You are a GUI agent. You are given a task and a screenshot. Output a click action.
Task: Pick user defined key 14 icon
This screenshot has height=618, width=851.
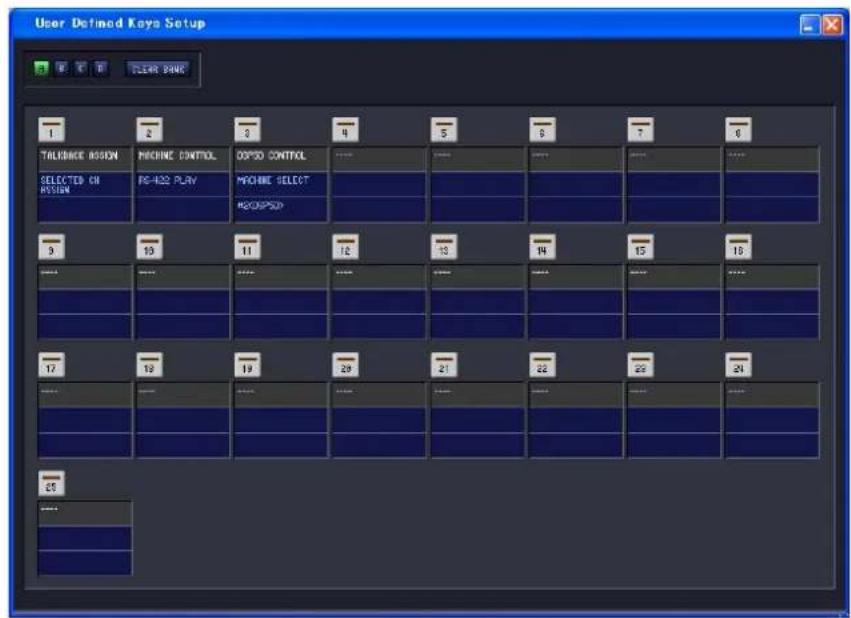click(x=542, y=247)
